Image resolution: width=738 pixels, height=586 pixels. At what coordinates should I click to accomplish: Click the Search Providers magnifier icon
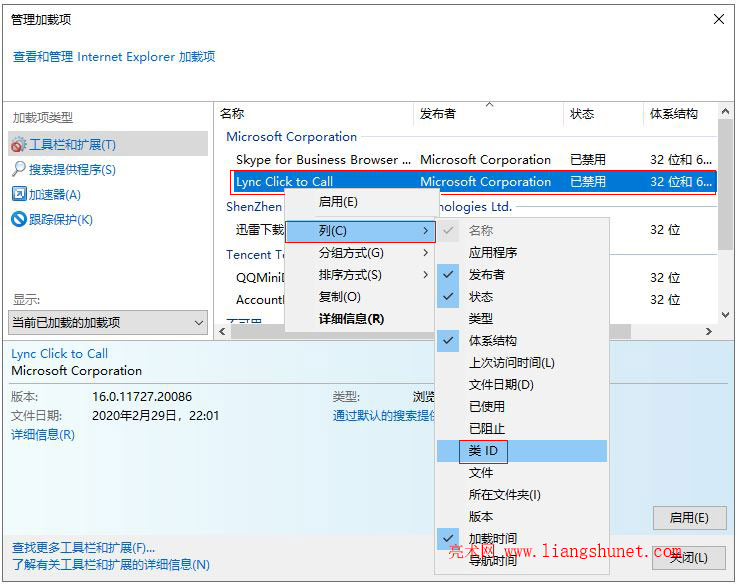(x=18, y=169)
